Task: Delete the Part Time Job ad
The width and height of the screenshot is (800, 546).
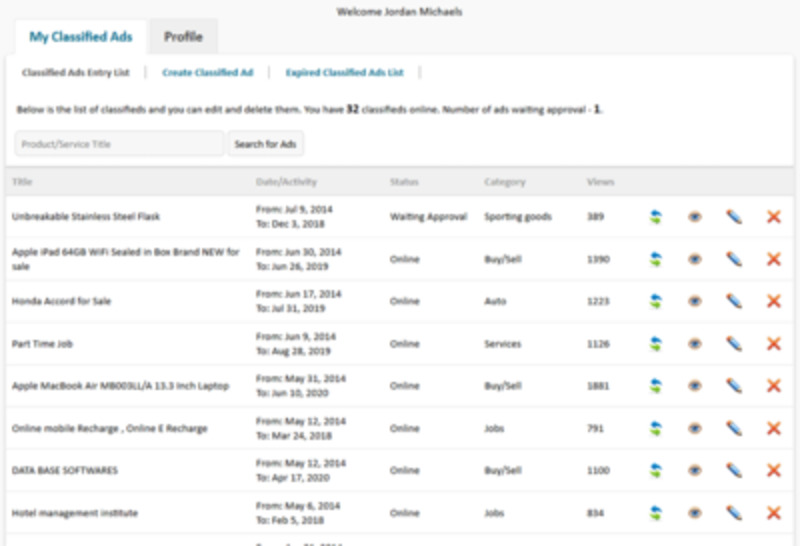Action: [x=774, y=344]
